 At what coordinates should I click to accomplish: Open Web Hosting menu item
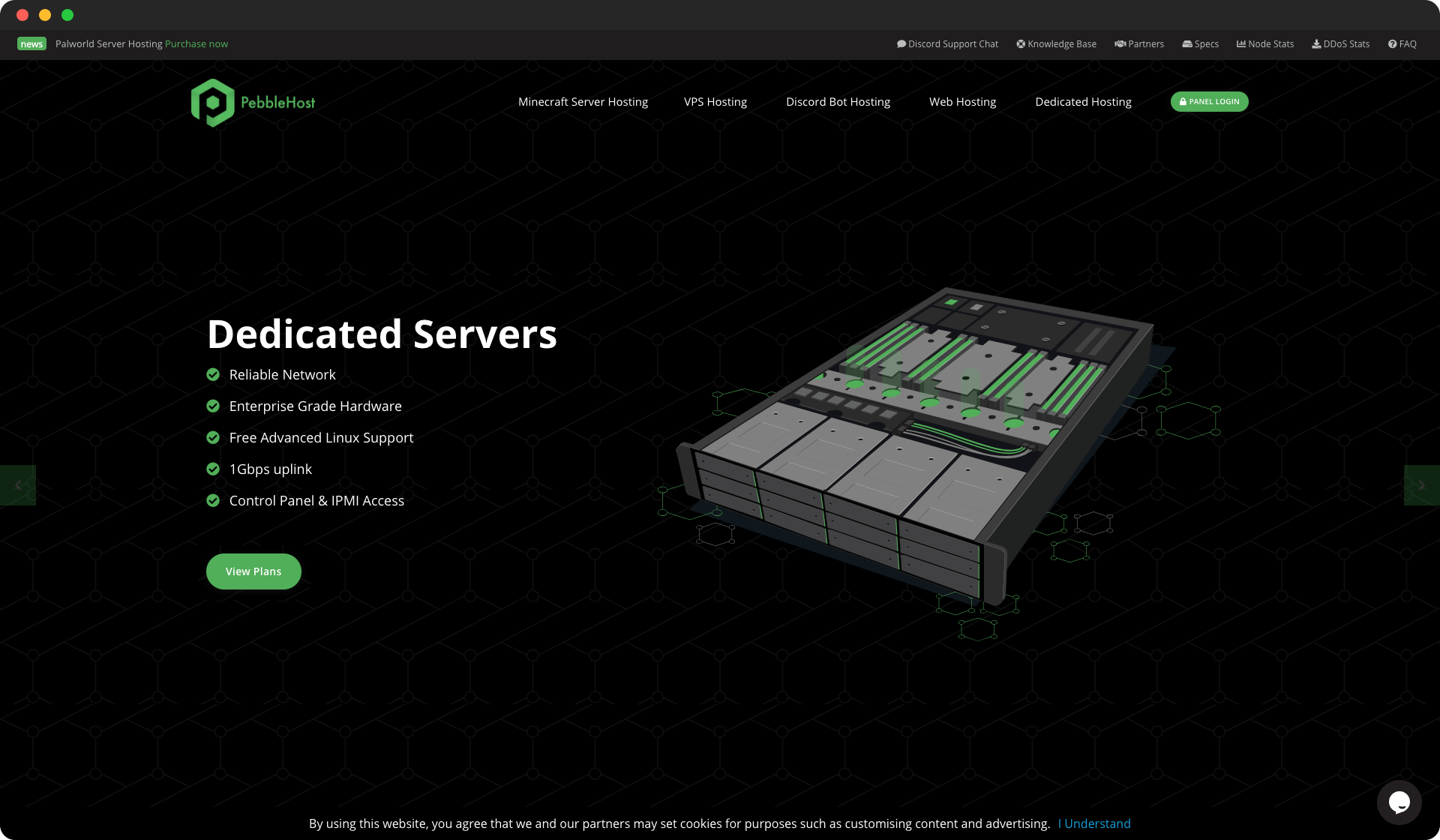962,102
